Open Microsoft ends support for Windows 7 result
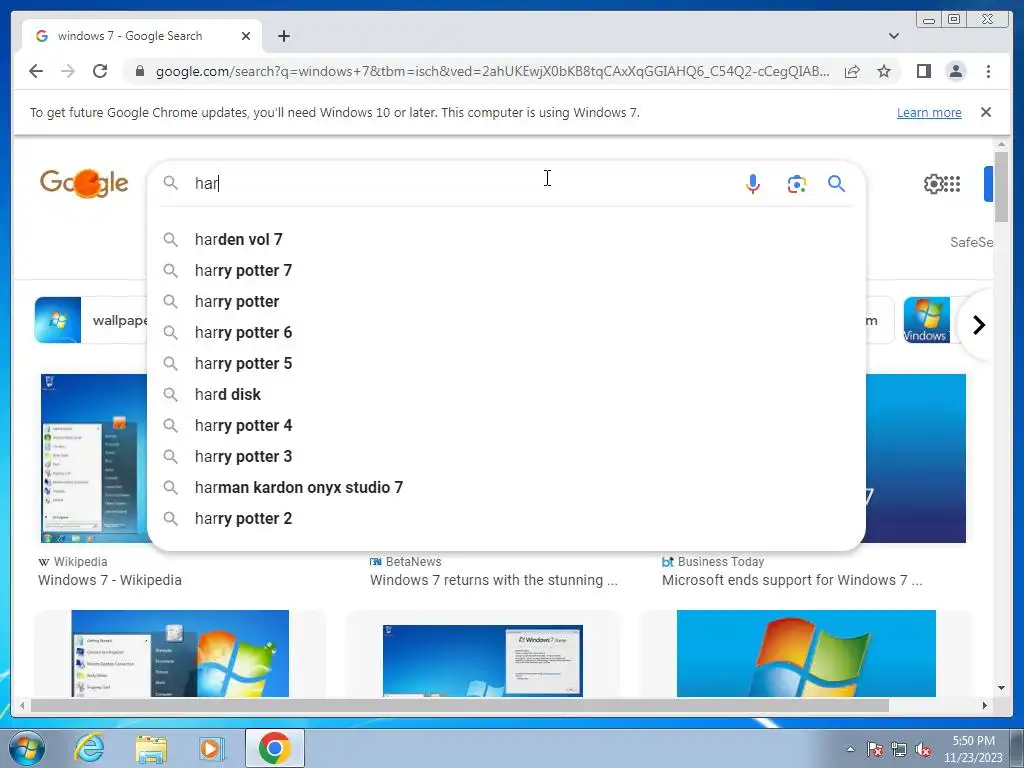Viewport: 1024px width, 768px height. click(792, 580)
